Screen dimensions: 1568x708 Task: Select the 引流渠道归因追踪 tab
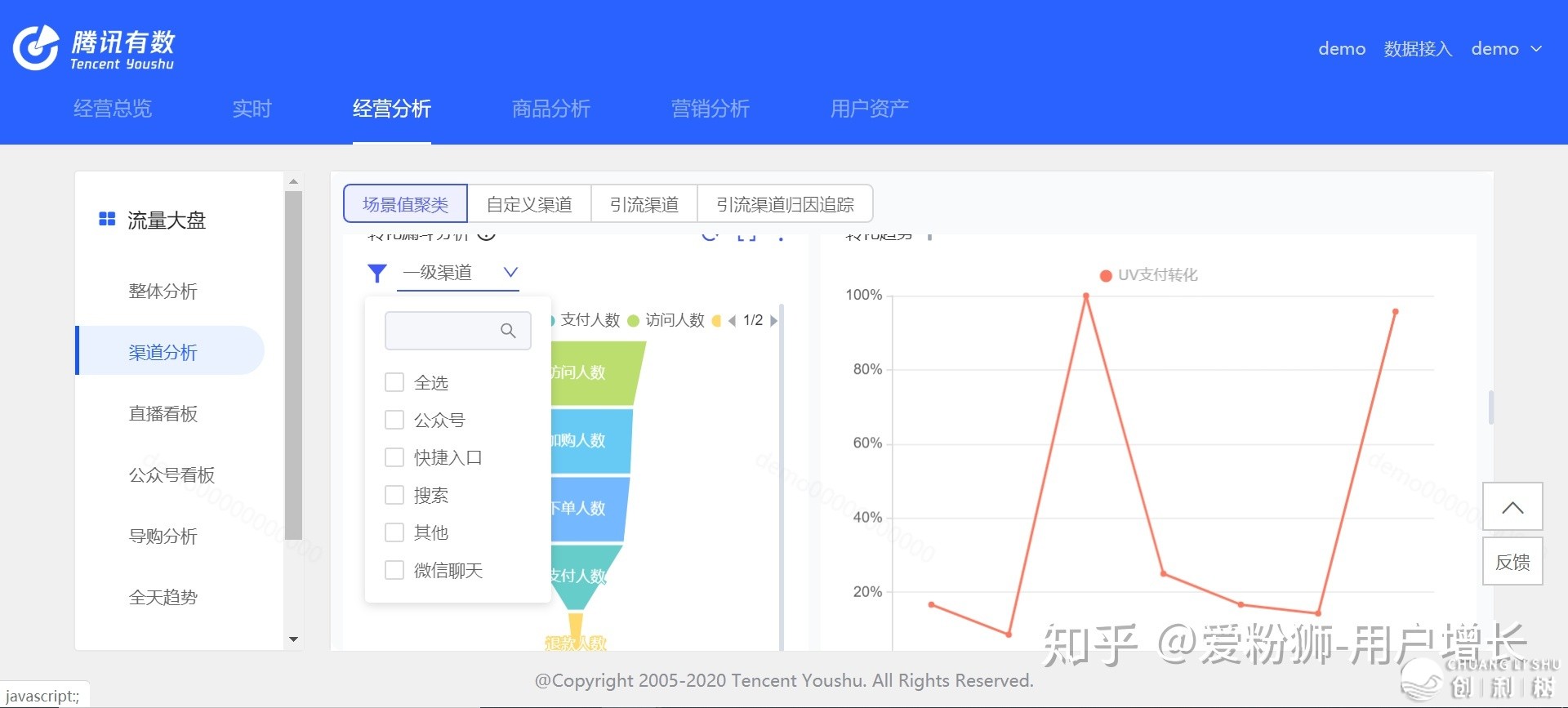pos(785,204)
